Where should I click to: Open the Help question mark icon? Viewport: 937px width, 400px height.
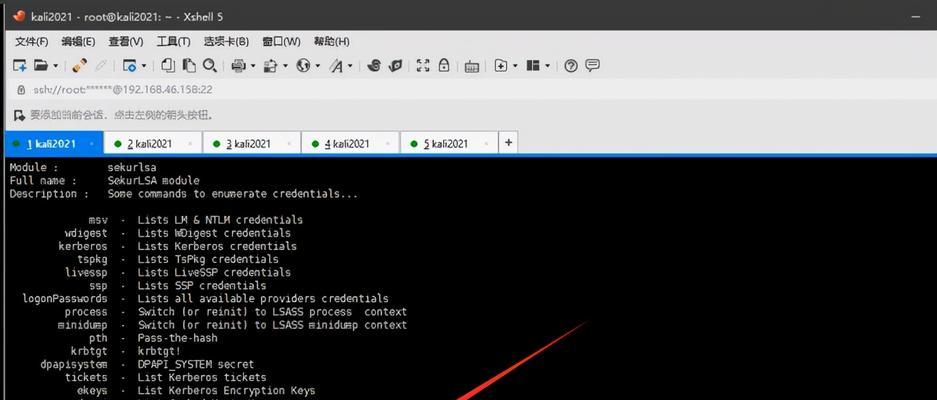[571, 66]
